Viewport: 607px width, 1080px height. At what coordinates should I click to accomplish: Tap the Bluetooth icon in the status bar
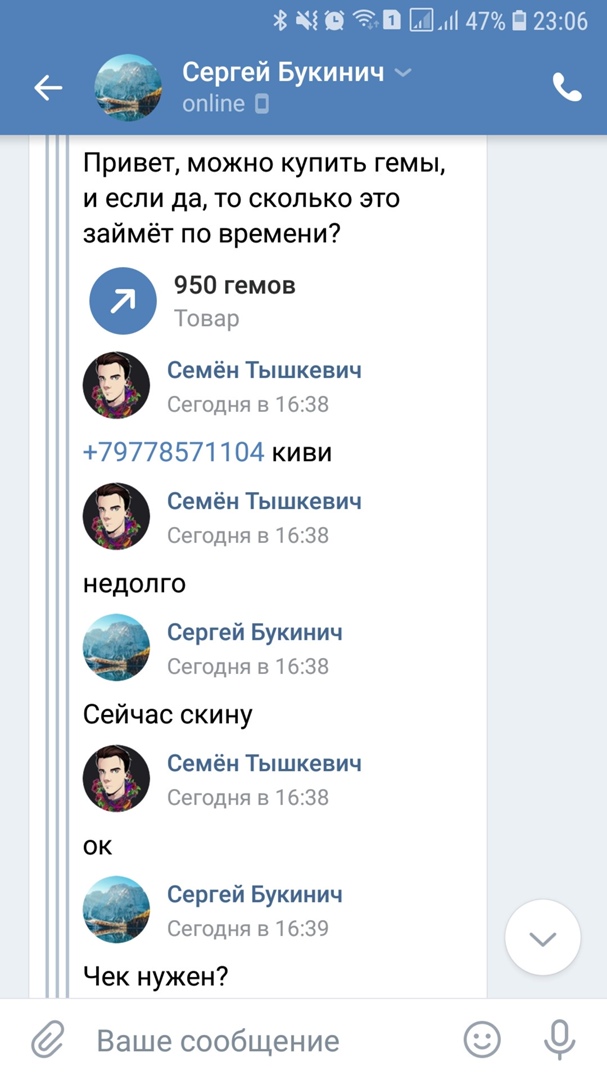coord(279,21)
